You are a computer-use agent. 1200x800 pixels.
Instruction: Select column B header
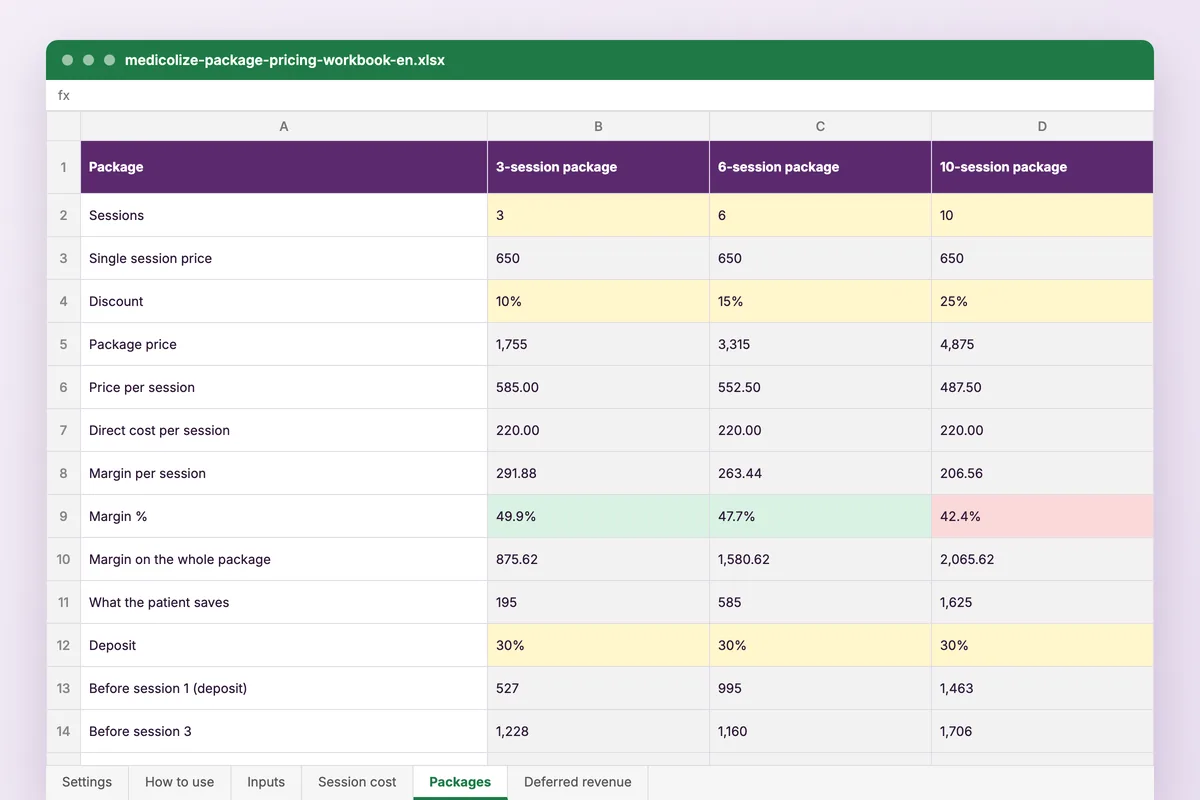coord(598,126)
